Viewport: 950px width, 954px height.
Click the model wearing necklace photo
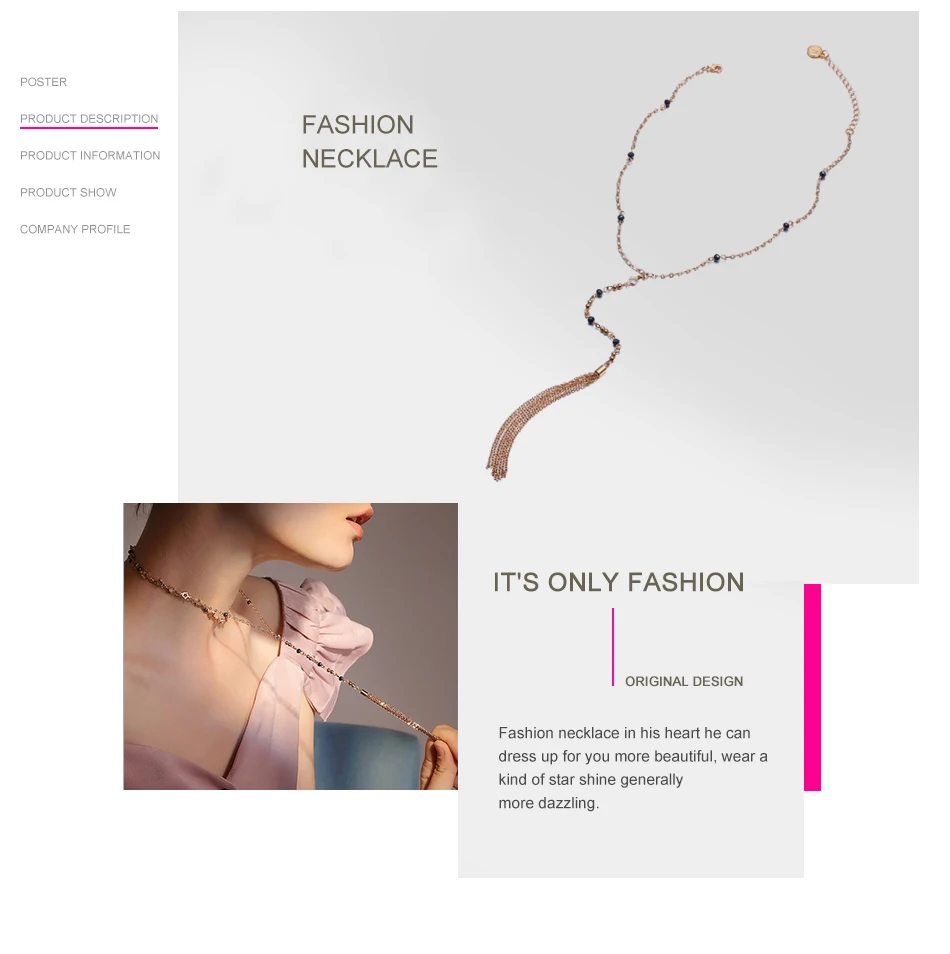[290, 646]
